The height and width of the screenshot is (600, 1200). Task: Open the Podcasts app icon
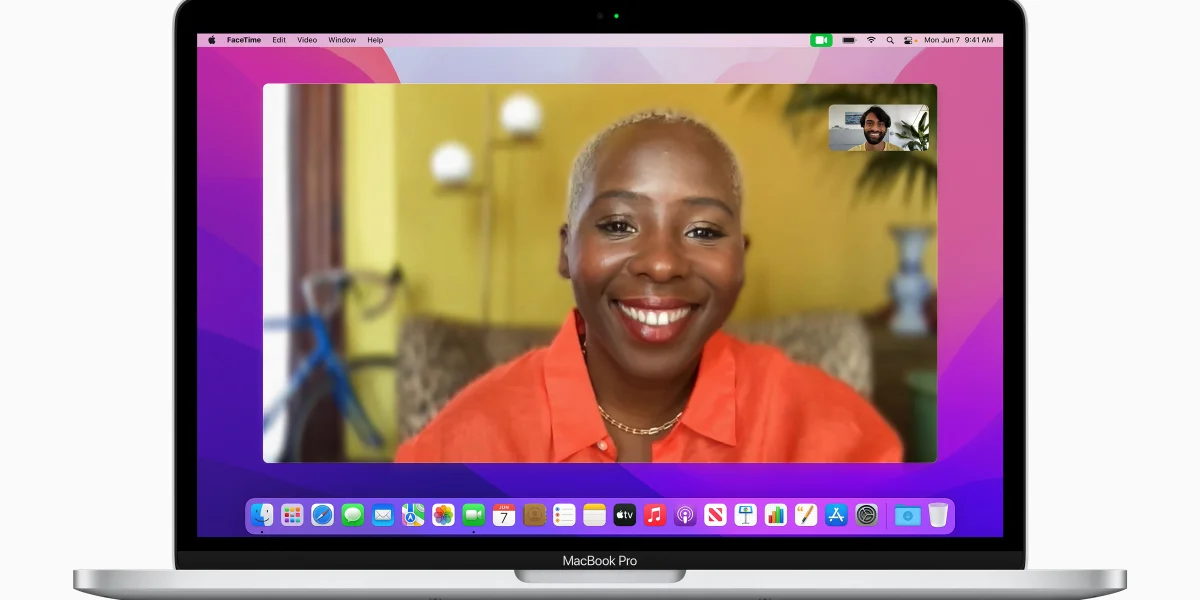tap(685, 515)
